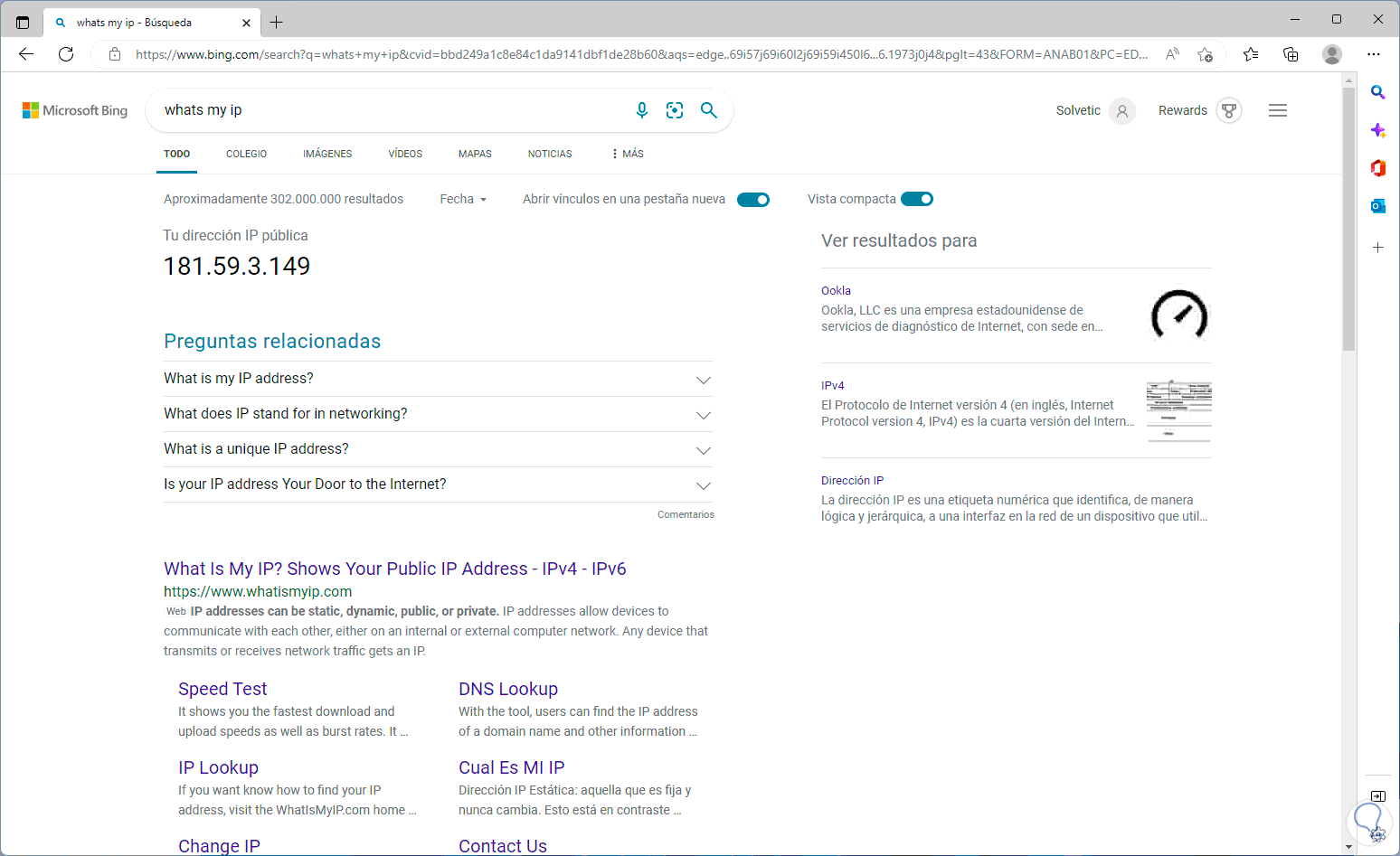The image size is (1400, 856).
Task: Open the IP Lookup sublink
Action: point(218,767)
